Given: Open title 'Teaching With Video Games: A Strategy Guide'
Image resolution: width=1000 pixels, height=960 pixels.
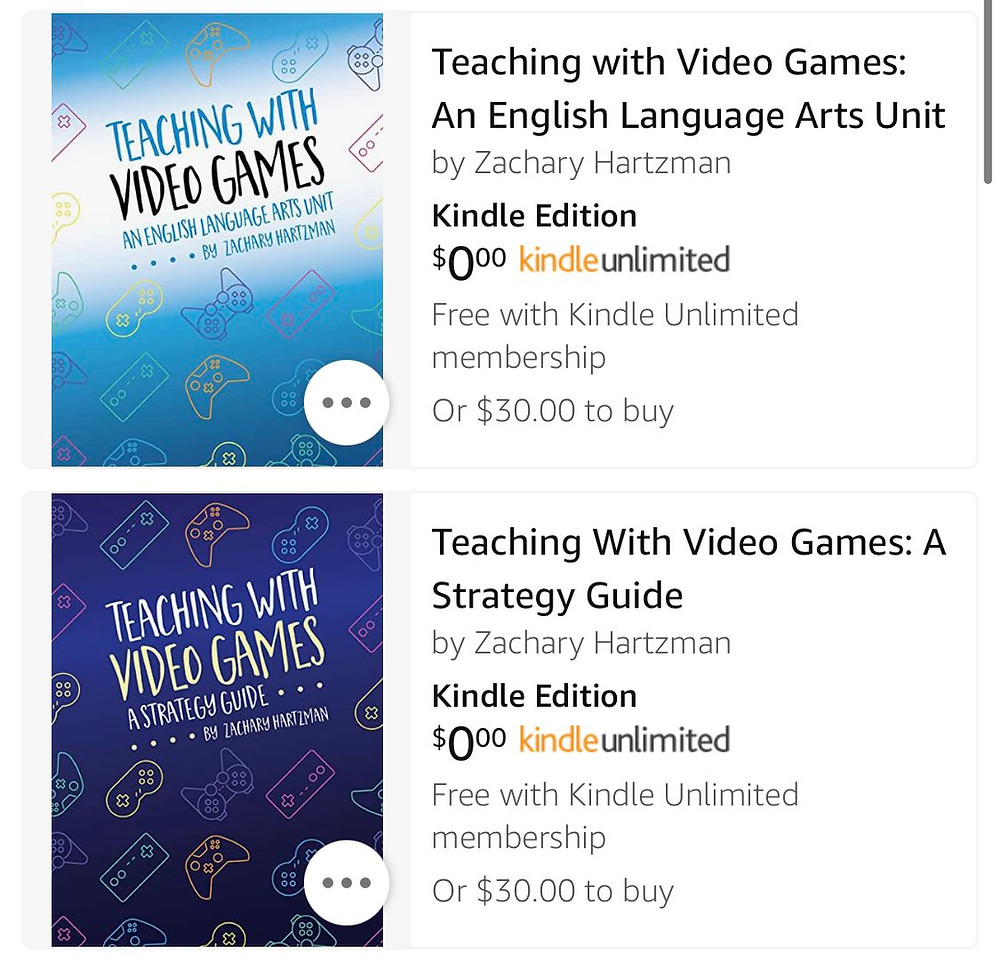Looking at the screenshot, I should coord(688,569).
